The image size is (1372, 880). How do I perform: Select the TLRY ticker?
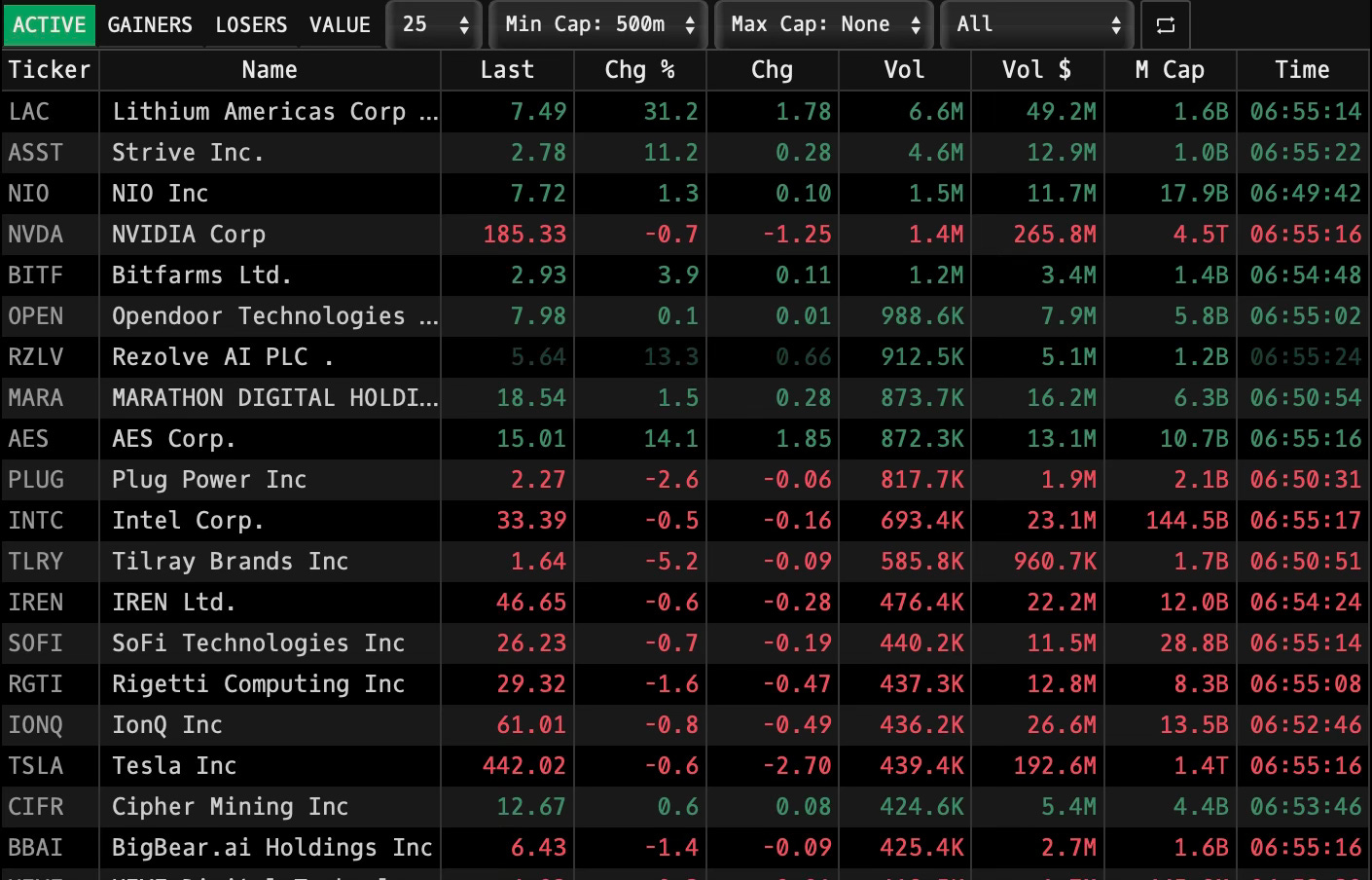(x=35, y=562)
